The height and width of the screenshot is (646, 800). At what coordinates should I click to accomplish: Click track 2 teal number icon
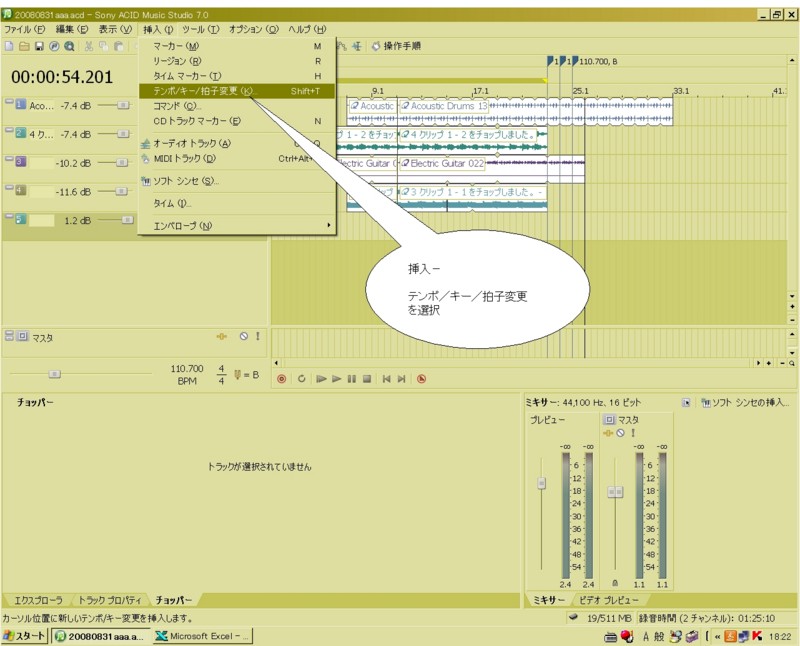point(20,133)
